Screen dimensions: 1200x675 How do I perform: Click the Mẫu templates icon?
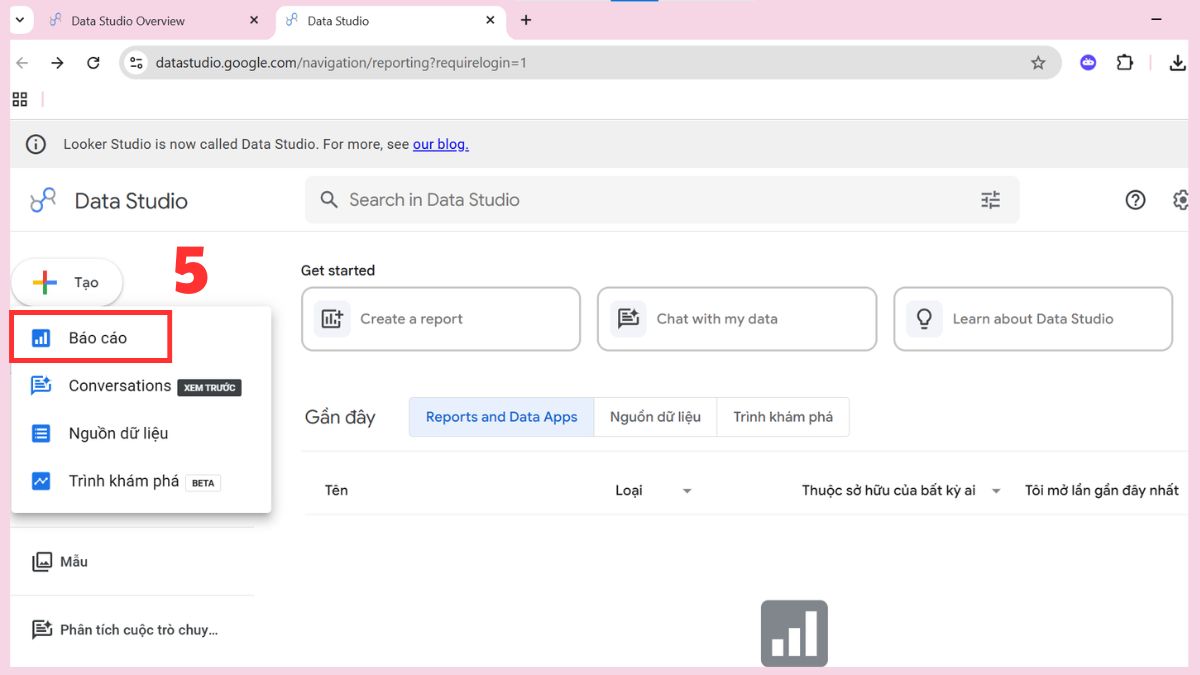pos(42,562)
